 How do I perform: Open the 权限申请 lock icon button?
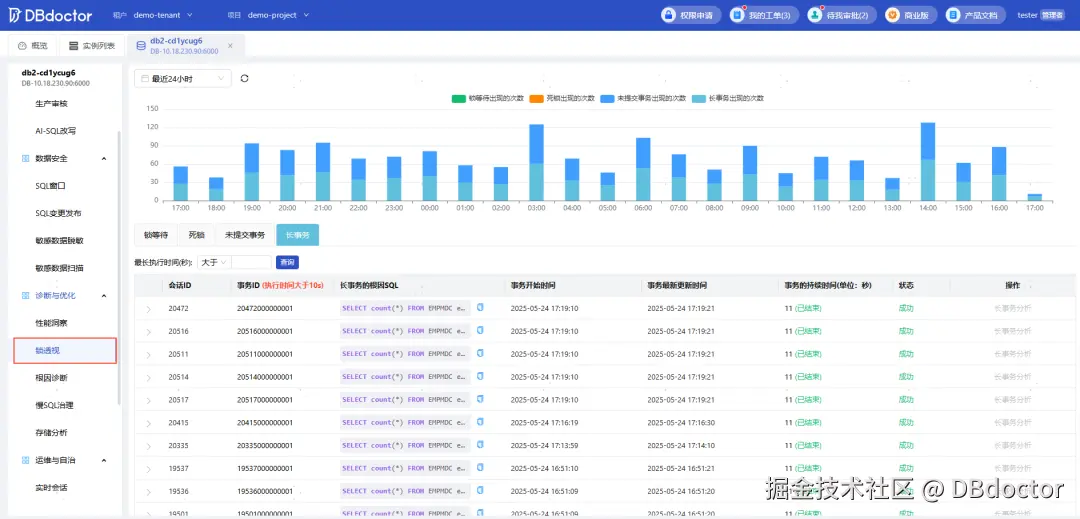[x=691, y=15]
